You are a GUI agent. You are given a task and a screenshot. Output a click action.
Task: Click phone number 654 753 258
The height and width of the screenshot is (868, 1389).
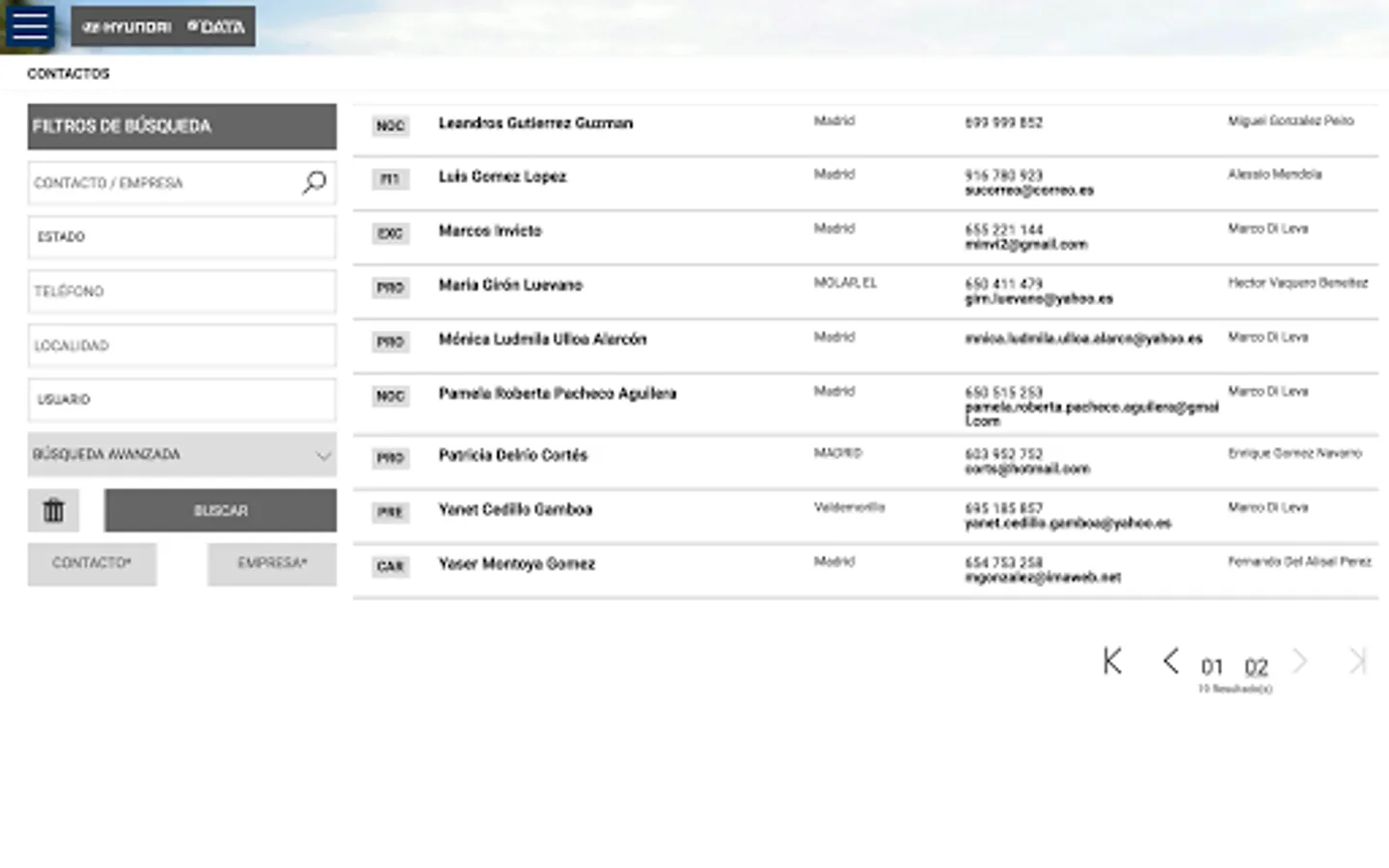pos(1003,562)
